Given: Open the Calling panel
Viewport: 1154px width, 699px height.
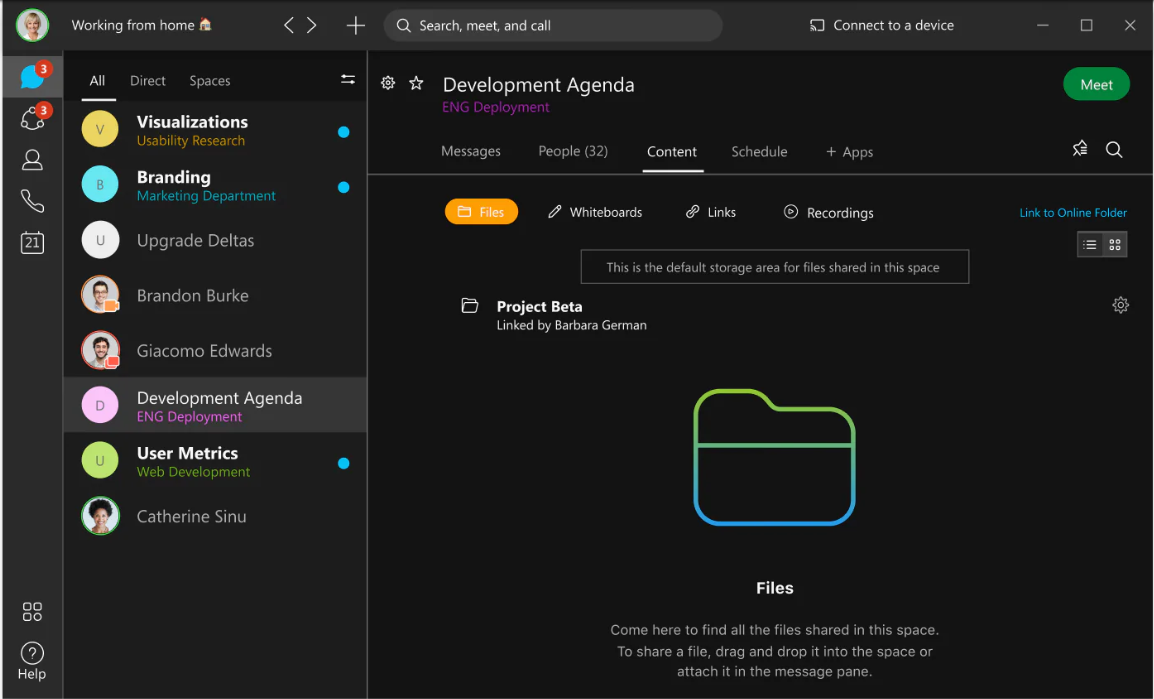Looking at the screenshot, I should point(31,200).
